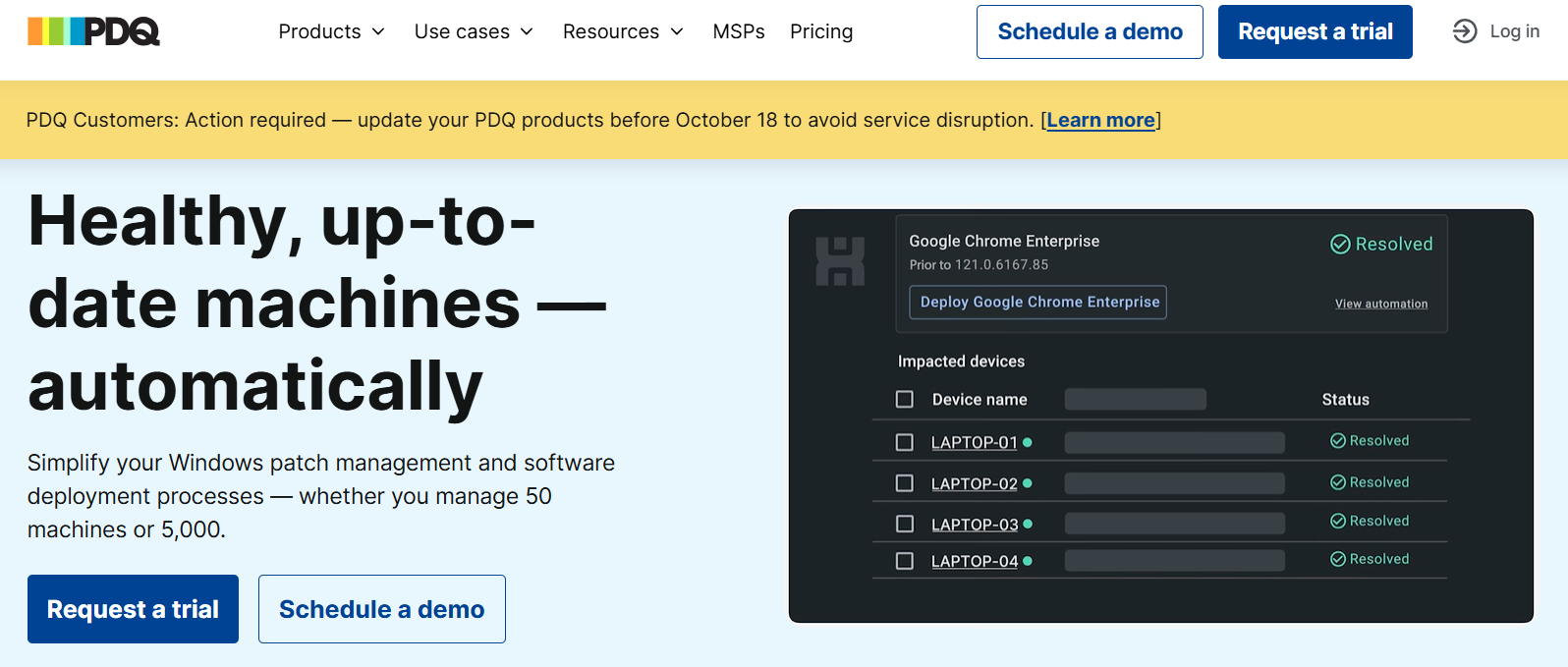Click the hero Schedule a demo button
1568x667 pixels.
382,609
